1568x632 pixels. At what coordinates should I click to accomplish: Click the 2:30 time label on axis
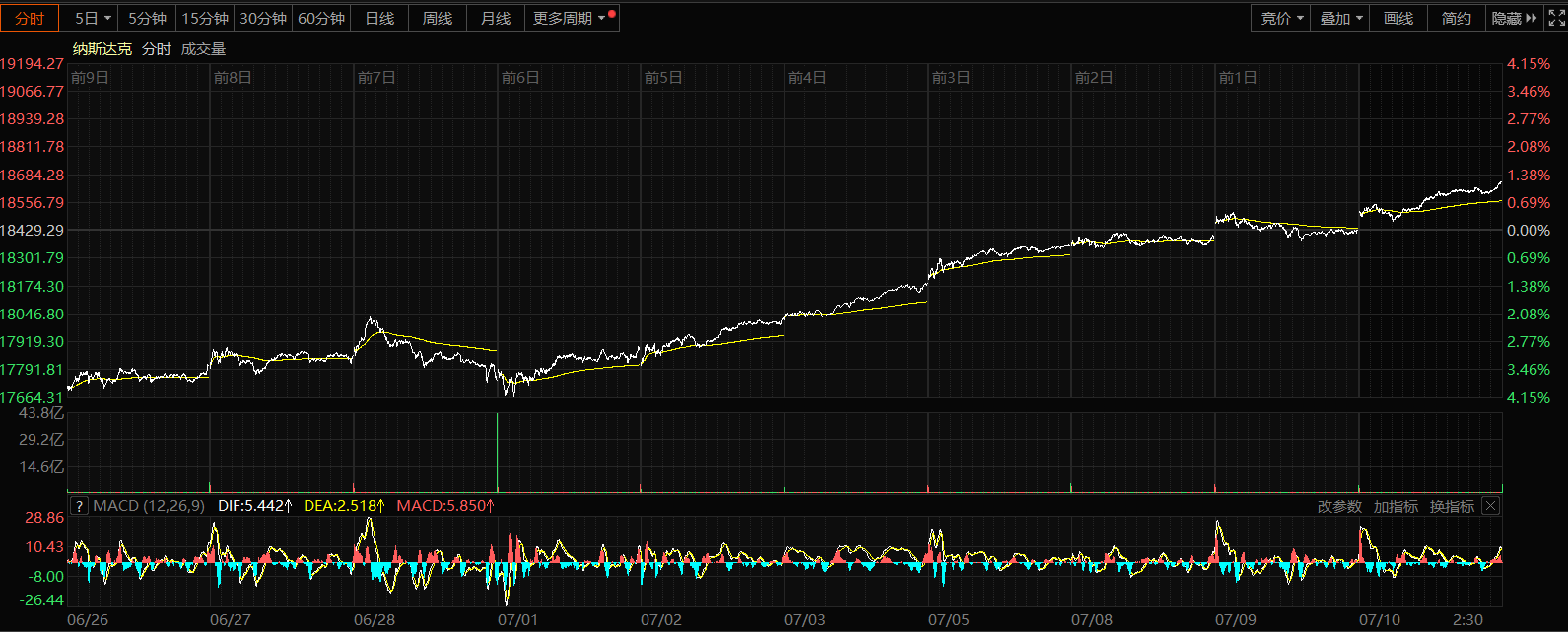click(1467, 619)
